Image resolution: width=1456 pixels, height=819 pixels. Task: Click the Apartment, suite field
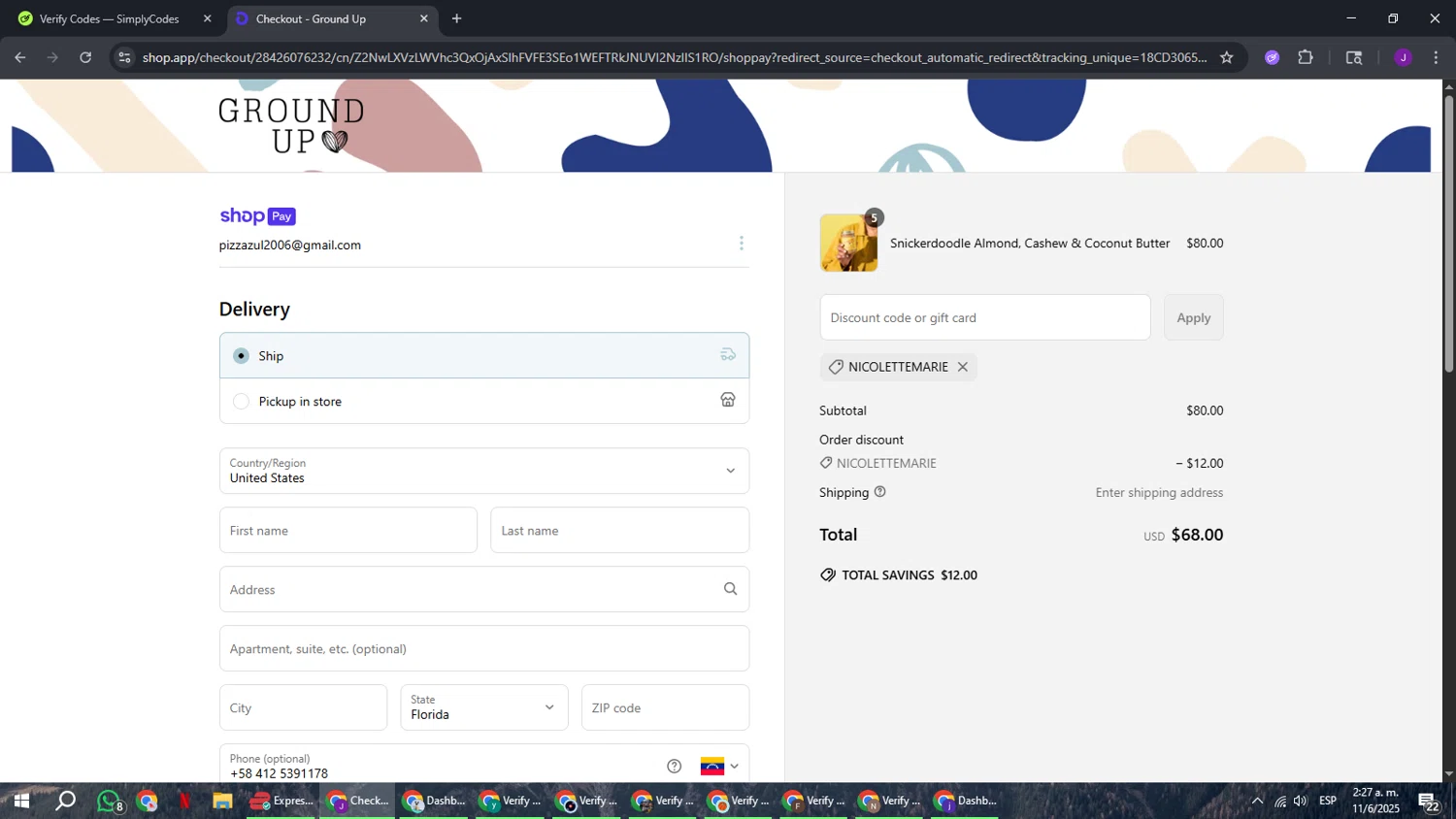[484, 648]
